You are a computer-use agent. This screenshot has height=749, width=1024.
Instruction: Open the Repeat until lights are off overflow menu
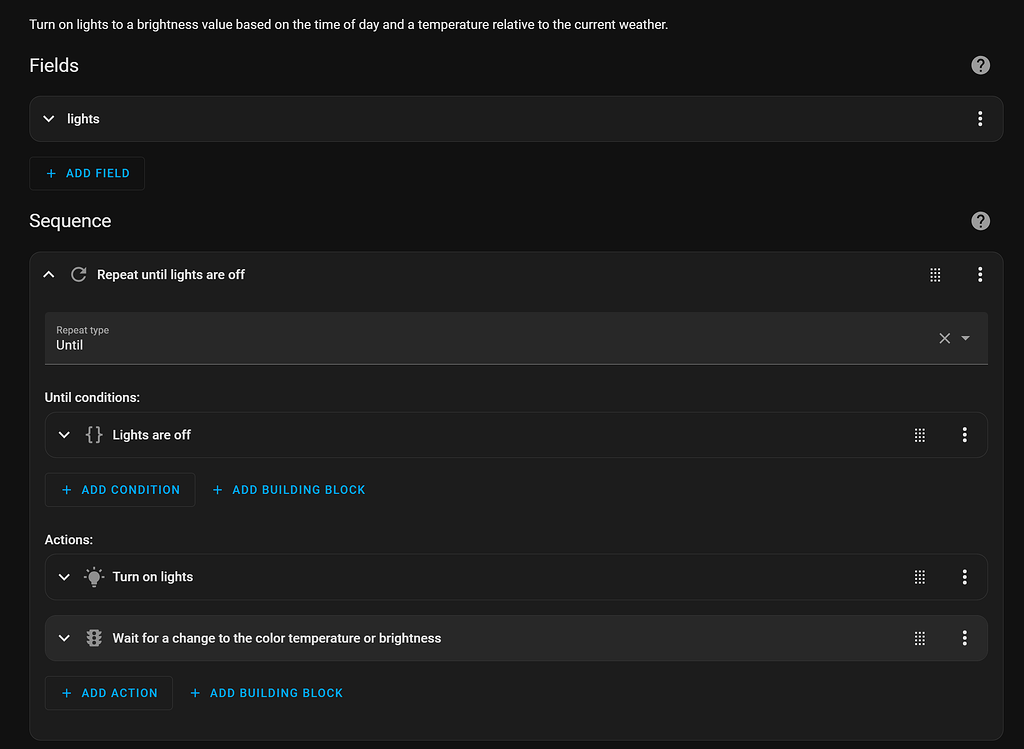click(x=980, y=274)
